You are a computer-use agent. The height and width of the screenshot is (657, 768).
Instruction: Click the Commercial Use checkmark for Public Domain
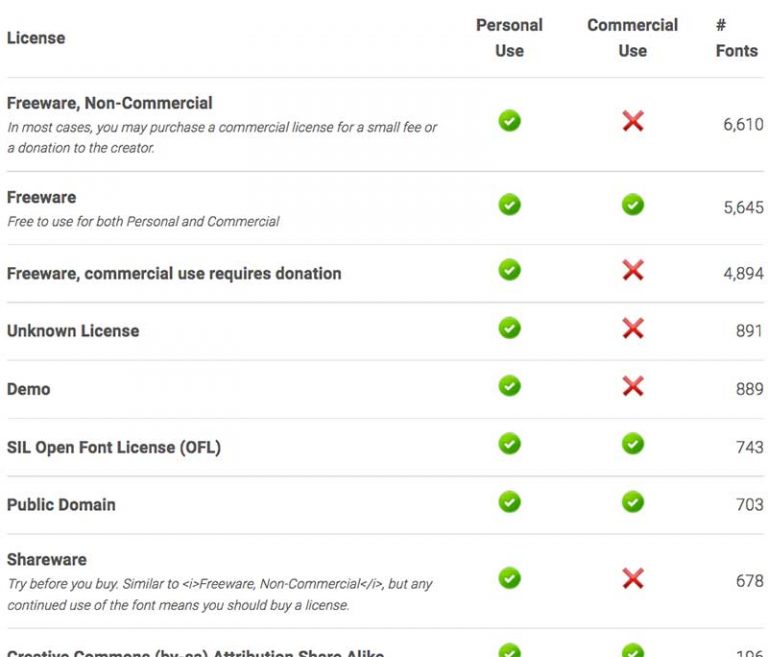632,502
